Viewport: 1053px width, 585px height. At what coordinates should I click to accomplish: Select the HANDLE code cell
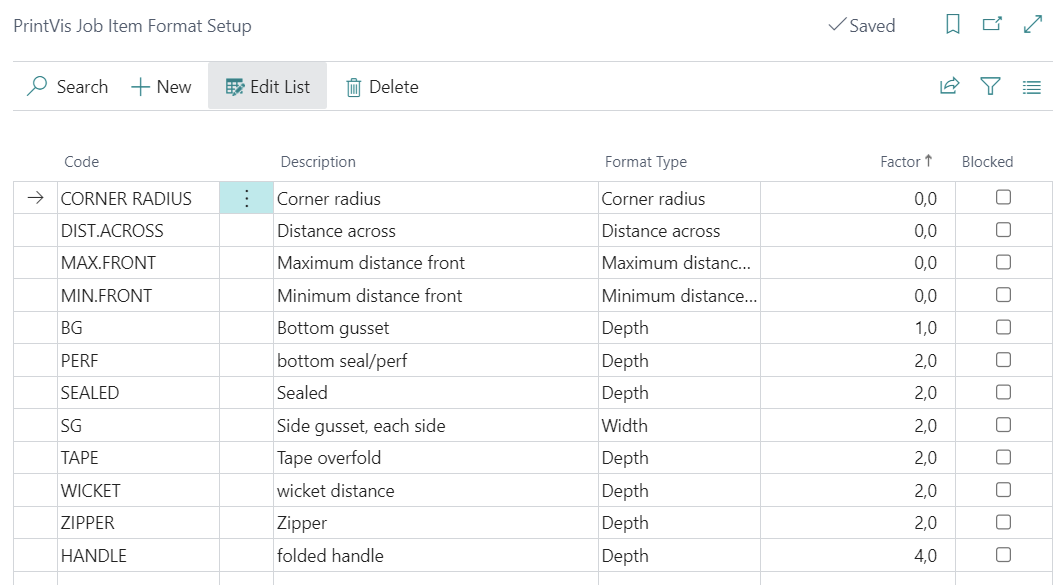(x=138, y=555)
